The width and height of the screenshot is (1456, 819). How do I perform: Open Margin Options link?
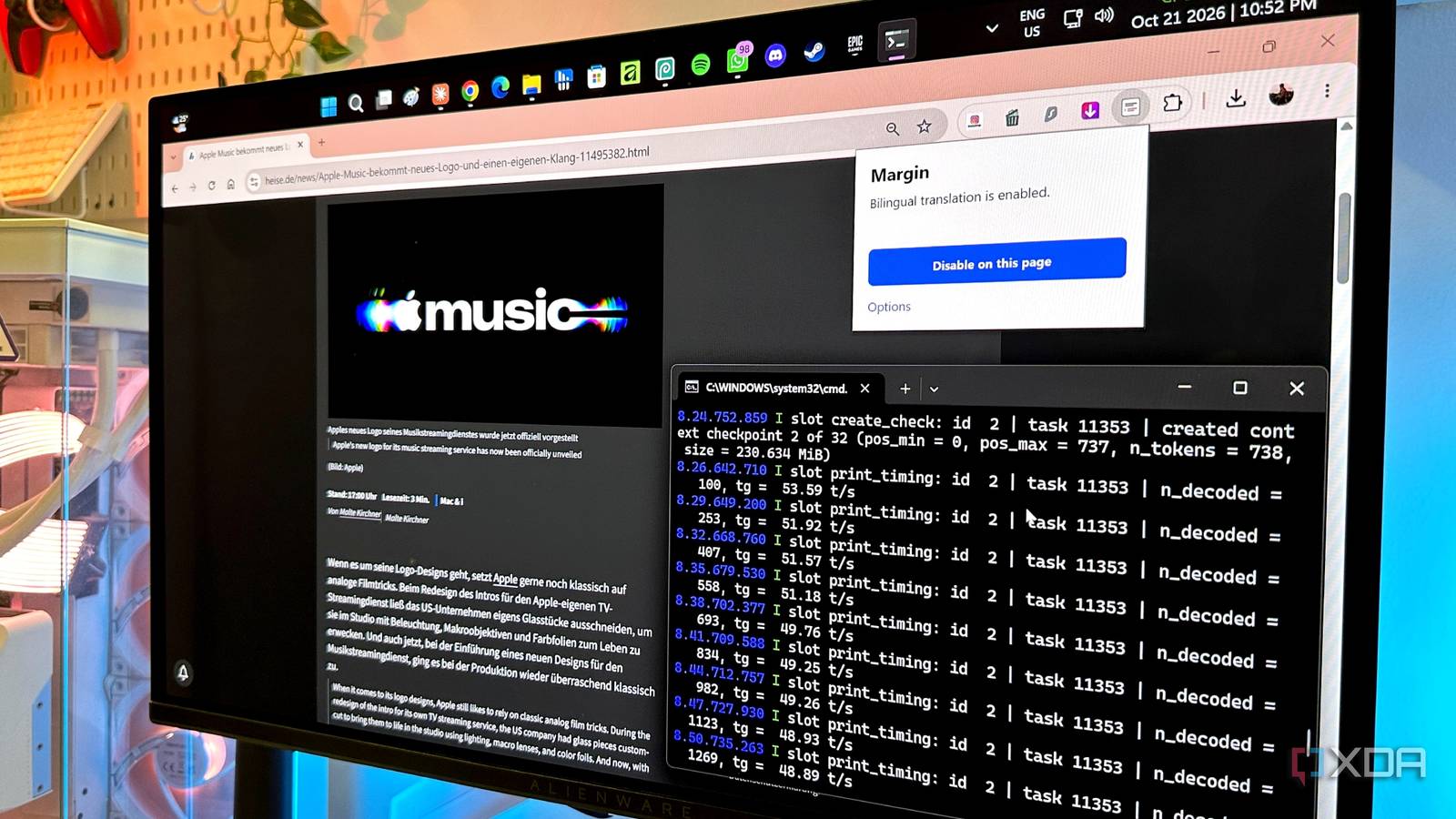click(x=889, y=307)
